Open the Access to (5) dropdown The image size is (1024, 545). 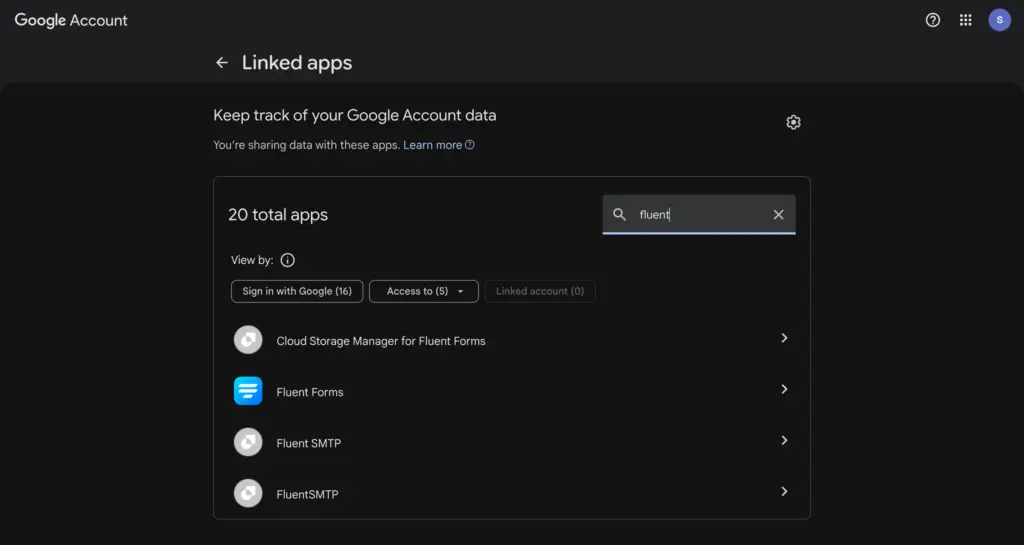pyautogui.click(x=424, y=291)
